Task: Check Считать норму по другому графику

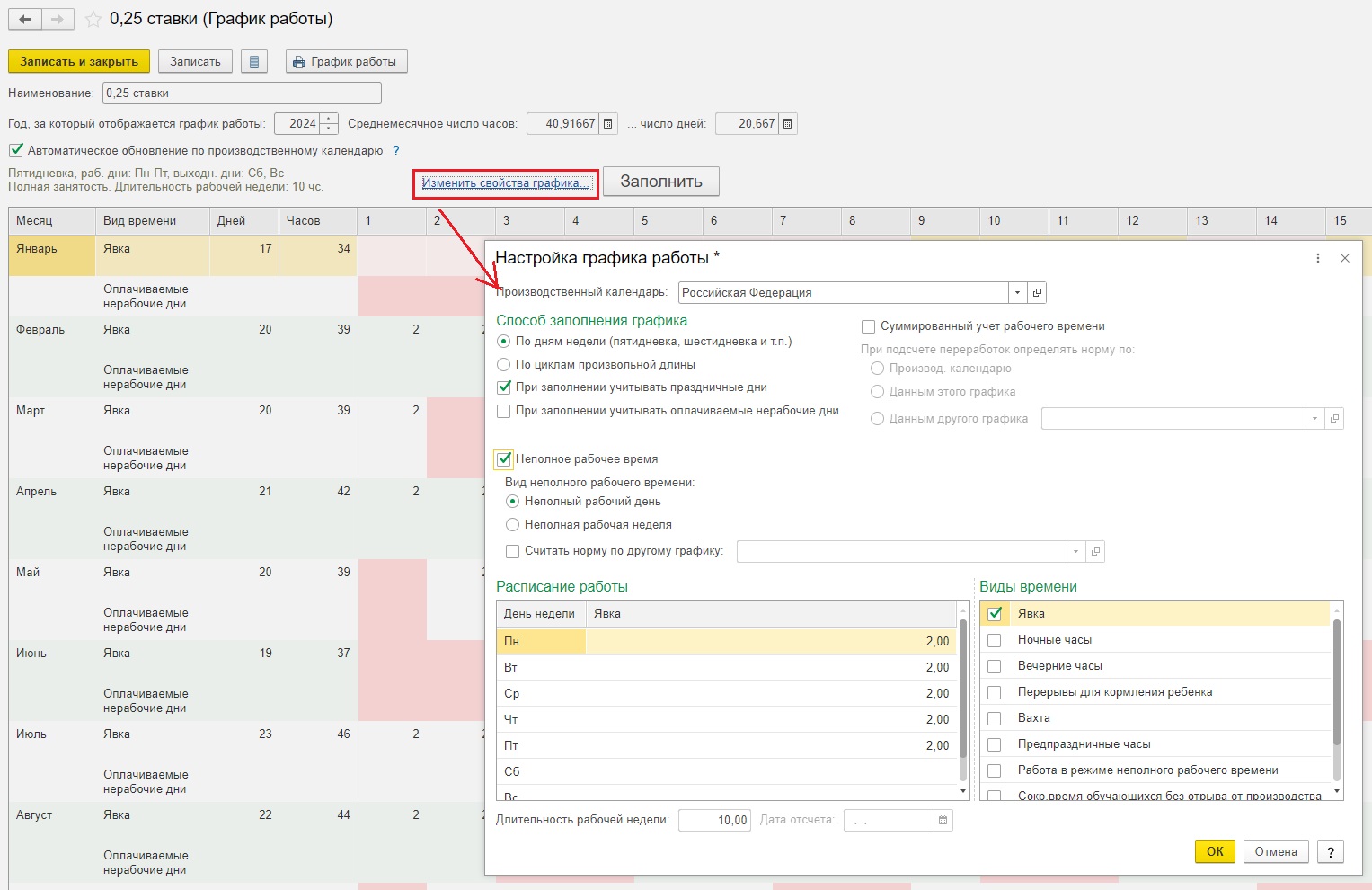Action: tap(513, 551)
